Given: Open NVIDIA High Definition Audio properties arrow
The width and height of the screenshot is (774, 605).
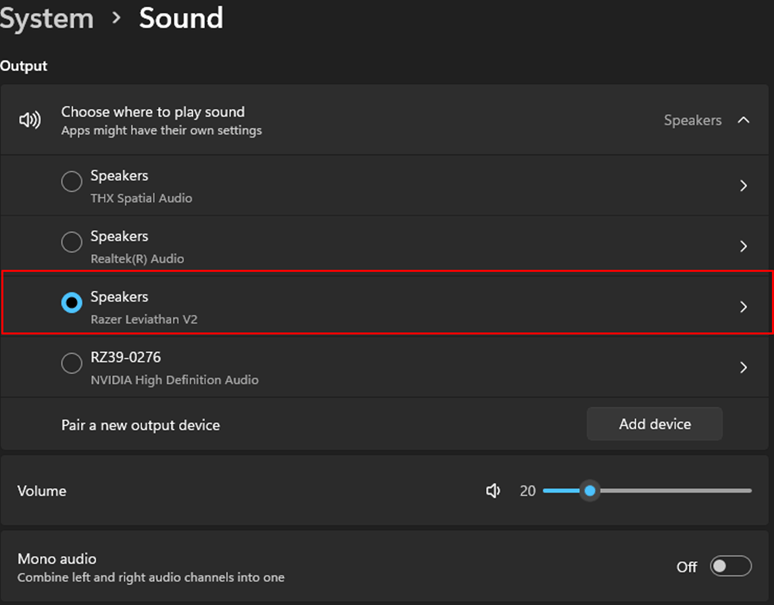Looking at the screenshot, I should pos(743,368).
